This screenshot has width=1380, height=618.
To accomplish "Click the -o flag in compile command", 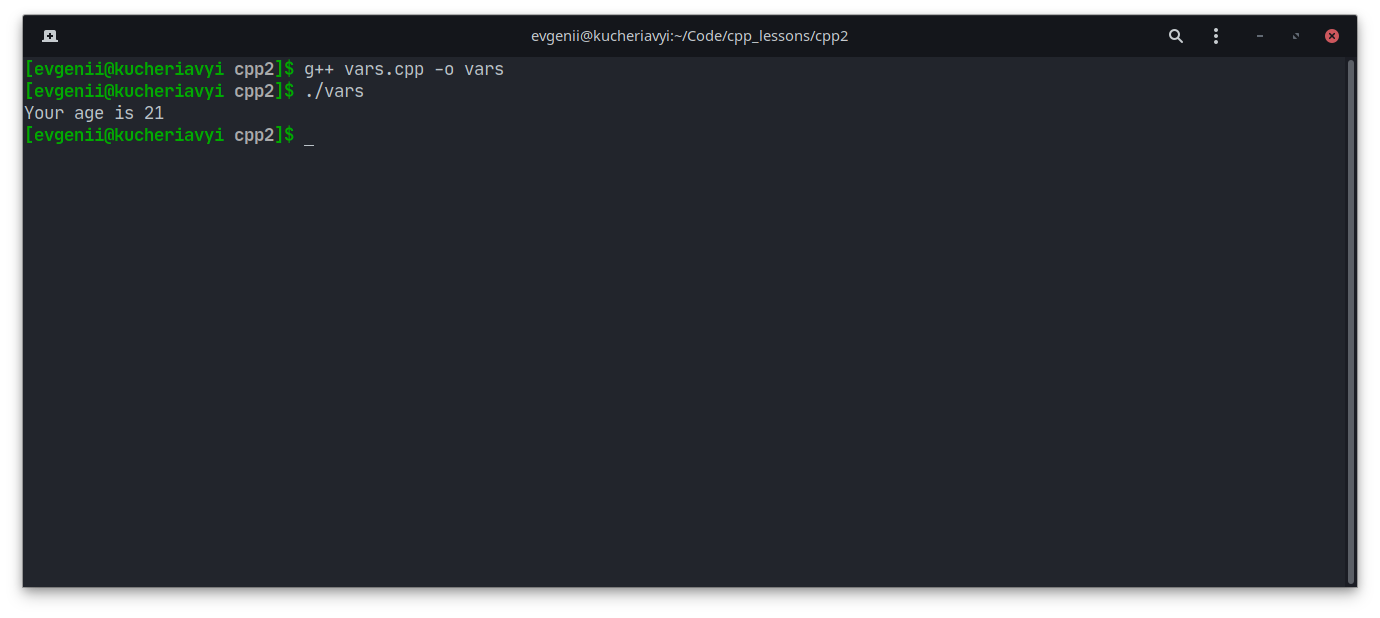I will coord(444,70).
